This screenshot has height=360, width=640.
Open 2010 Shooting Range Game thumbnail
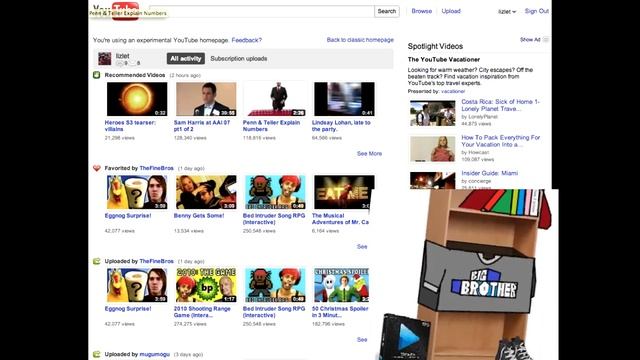[x=206, y=285]
